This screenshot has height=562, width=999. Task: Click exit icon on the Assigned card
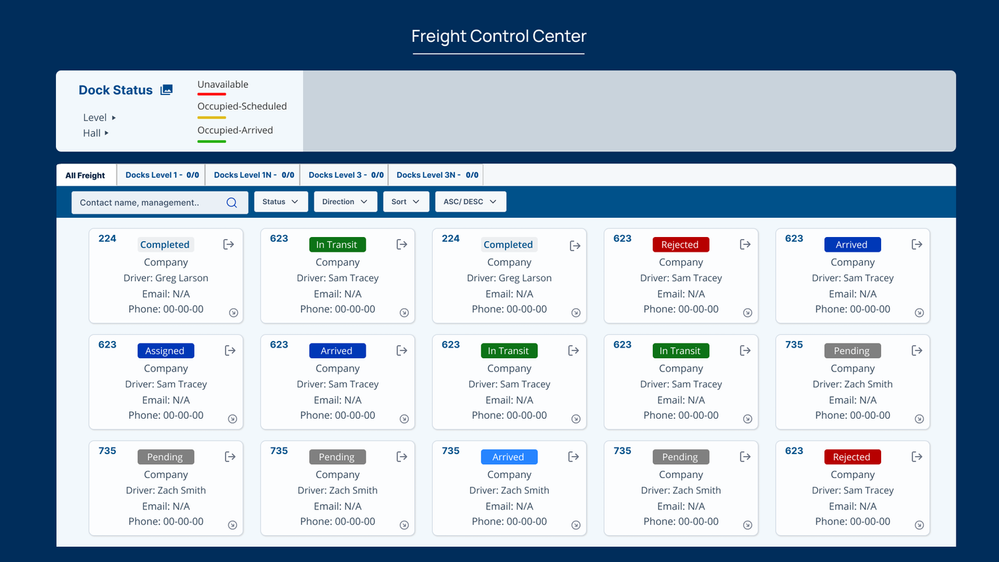(230, 351)
